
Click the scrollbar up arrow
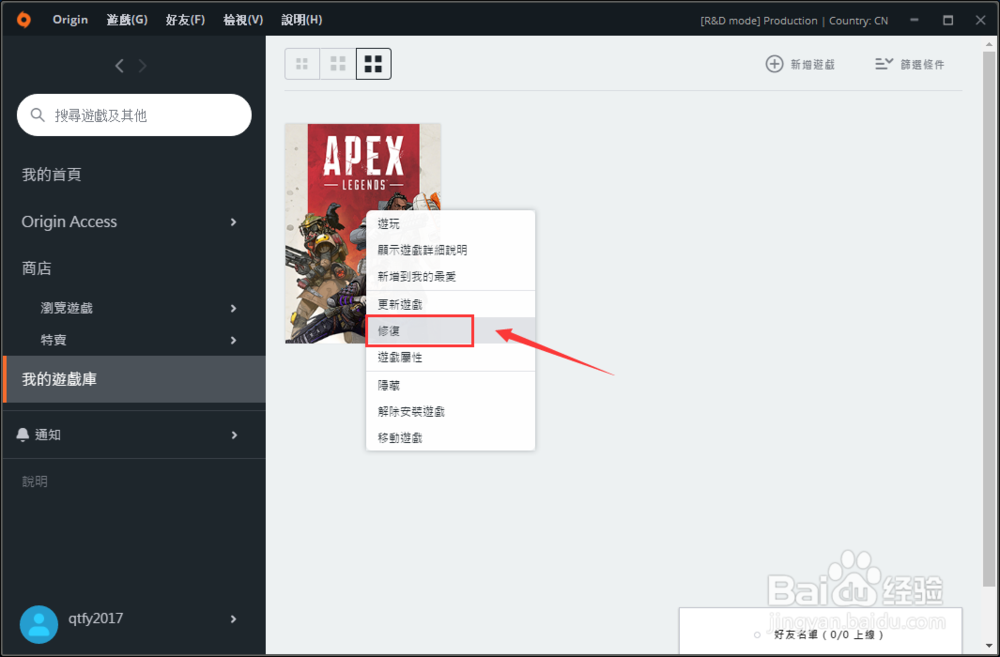click(989, 43)
